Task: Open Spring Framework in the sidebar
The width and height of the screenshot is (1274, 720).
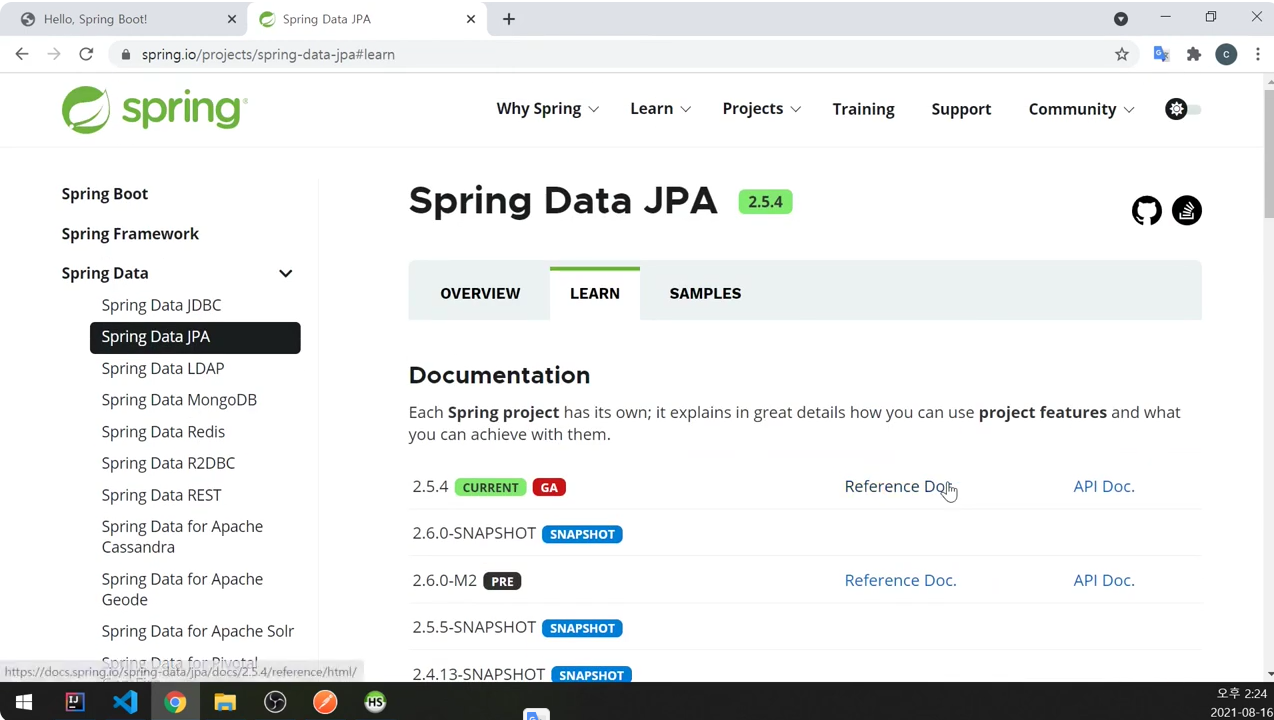Action: 130,234
